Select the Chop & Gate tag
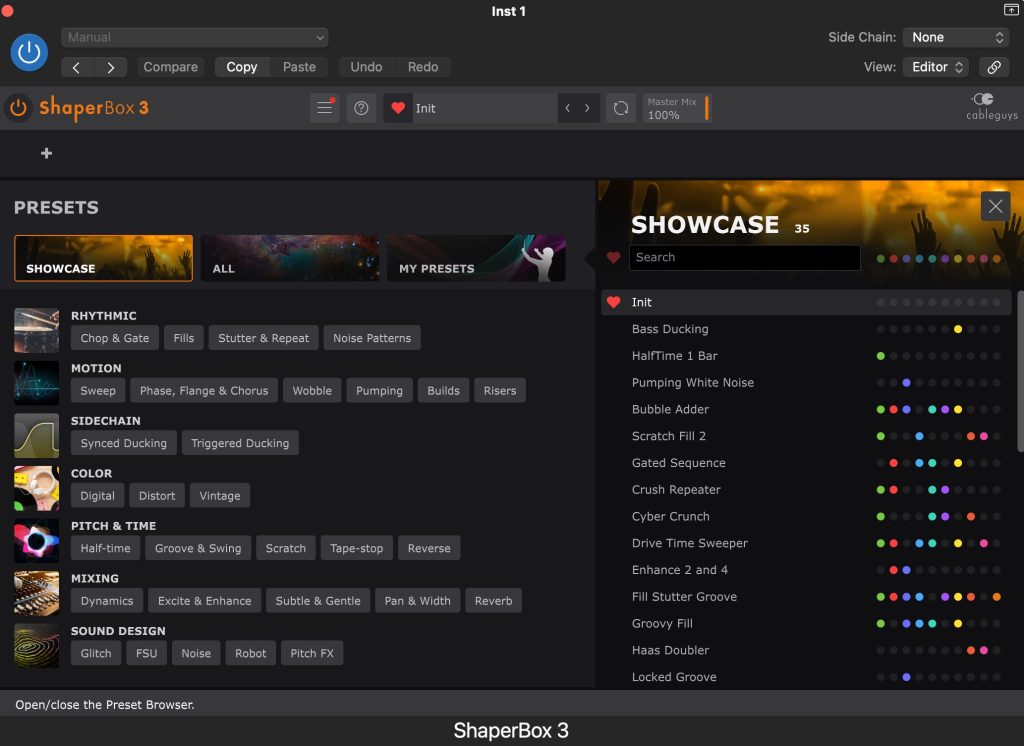The height and width of the screenshot is (746, 1024). coord(115,338)
